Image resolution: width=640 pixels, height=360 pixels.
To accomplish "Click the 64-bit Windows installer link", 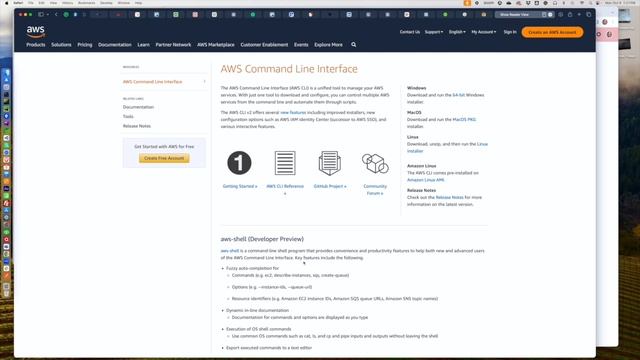I will 458,95.
